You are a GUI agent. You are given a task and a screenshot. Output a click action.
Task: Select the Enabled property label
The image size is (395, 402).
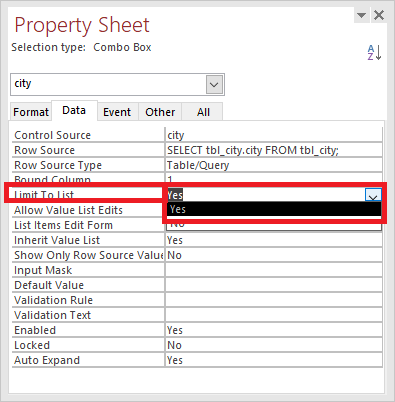35,330
